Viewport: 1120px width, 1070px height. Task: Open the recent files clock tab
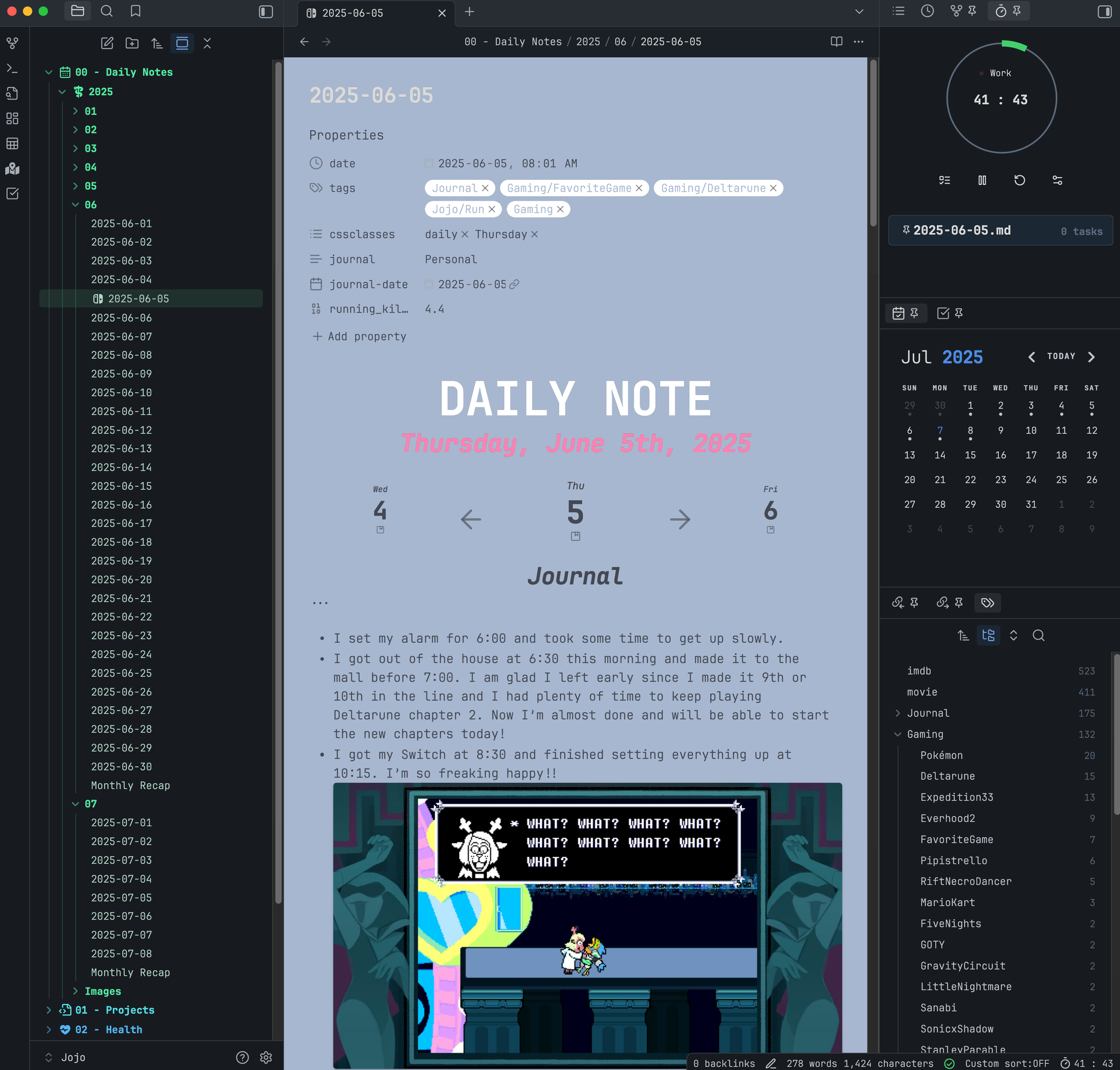pos(928,11)
